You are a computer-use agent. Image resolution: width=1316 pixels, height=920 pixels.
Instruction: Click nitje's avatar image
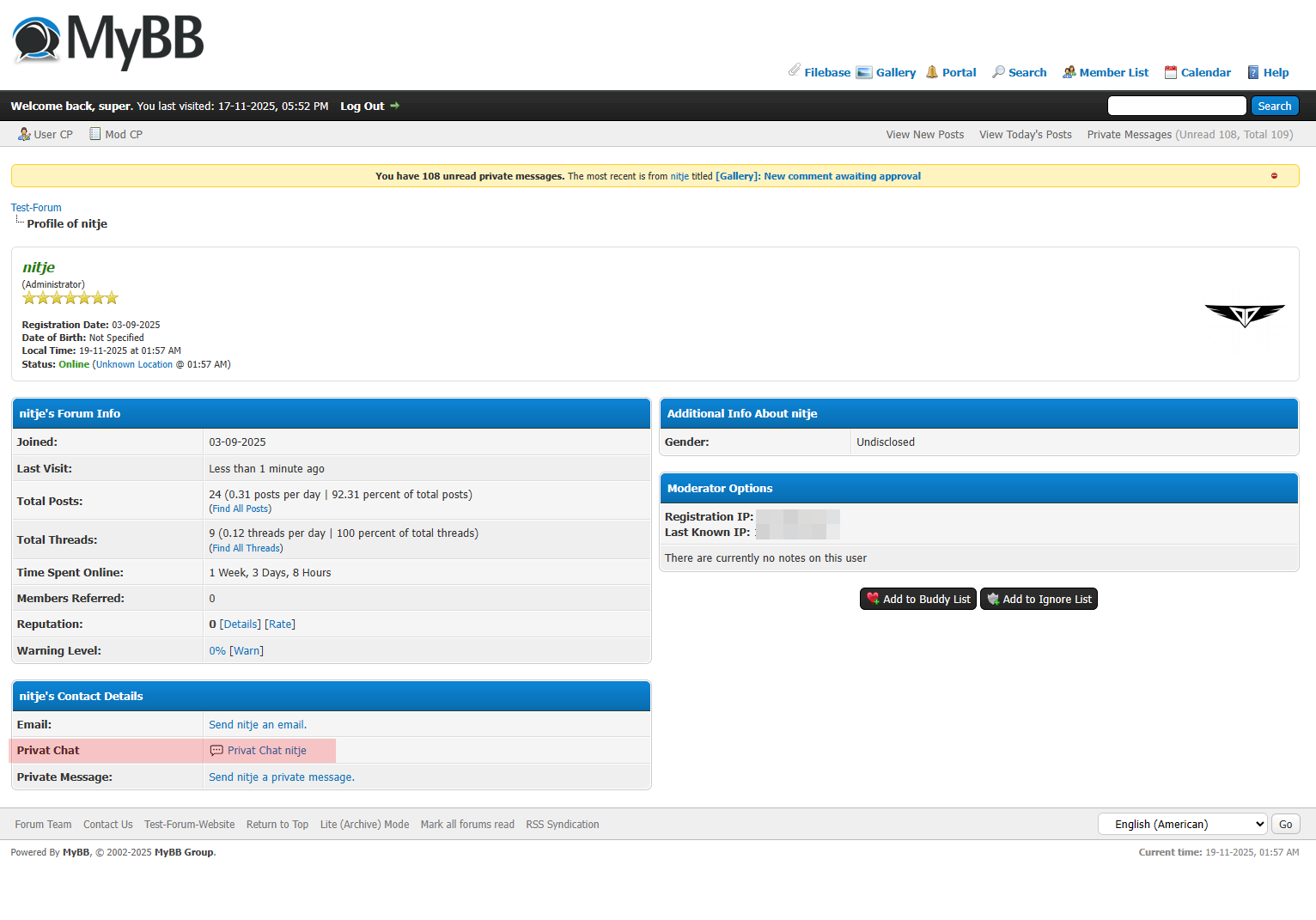point(1244,315)
